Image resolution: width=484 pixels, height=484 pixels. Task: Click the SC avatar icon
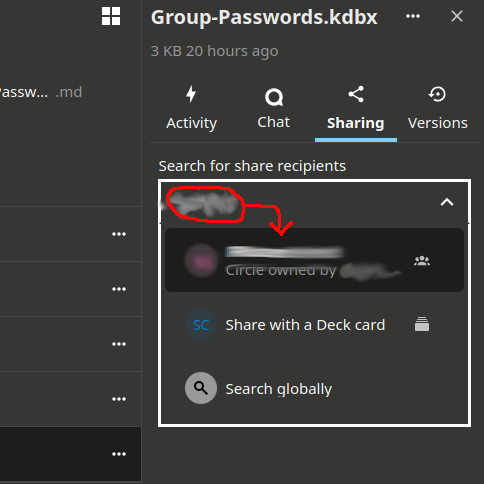[201, 324]
